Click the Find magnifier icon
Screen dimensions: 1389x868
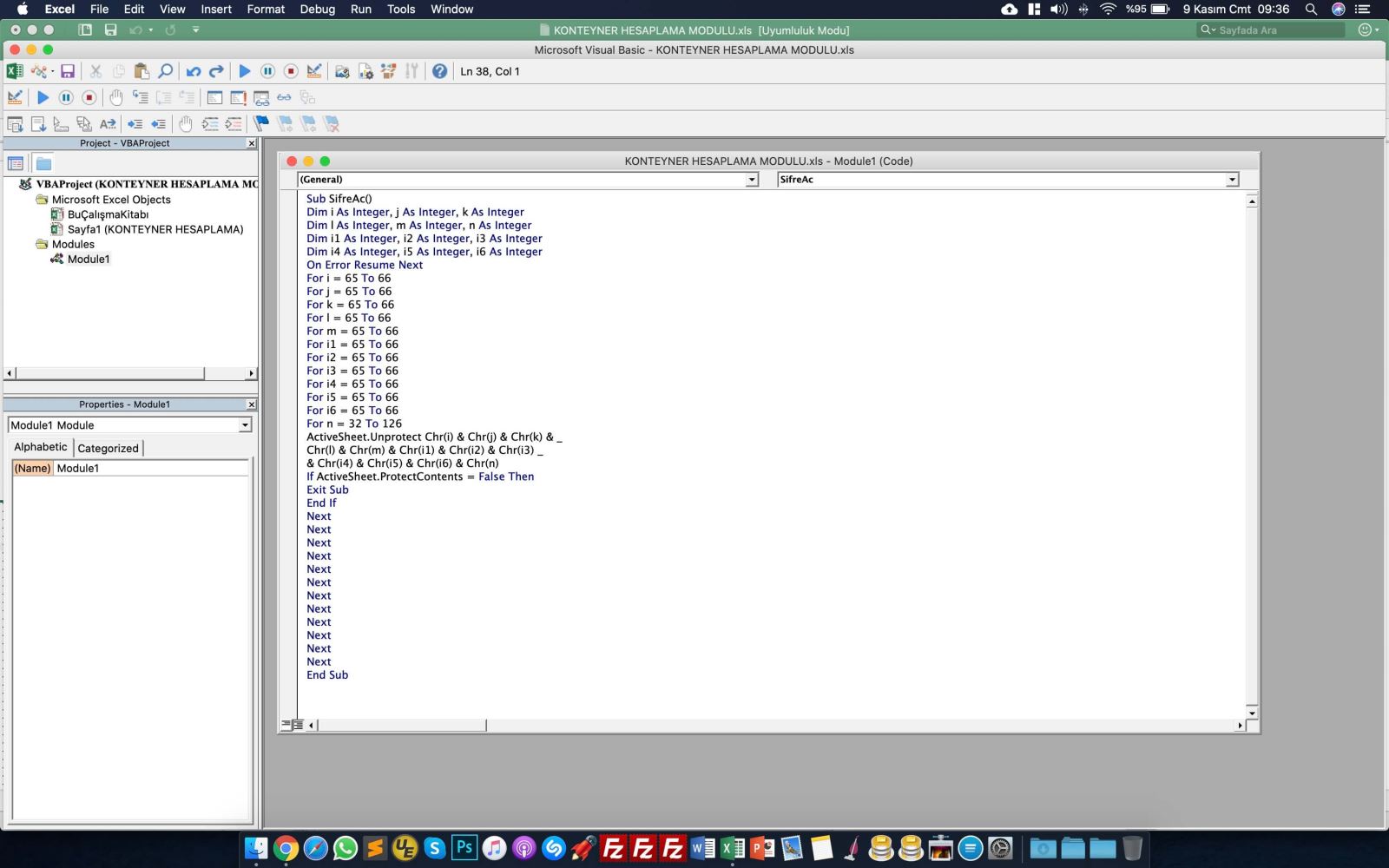tap(165, 71)
